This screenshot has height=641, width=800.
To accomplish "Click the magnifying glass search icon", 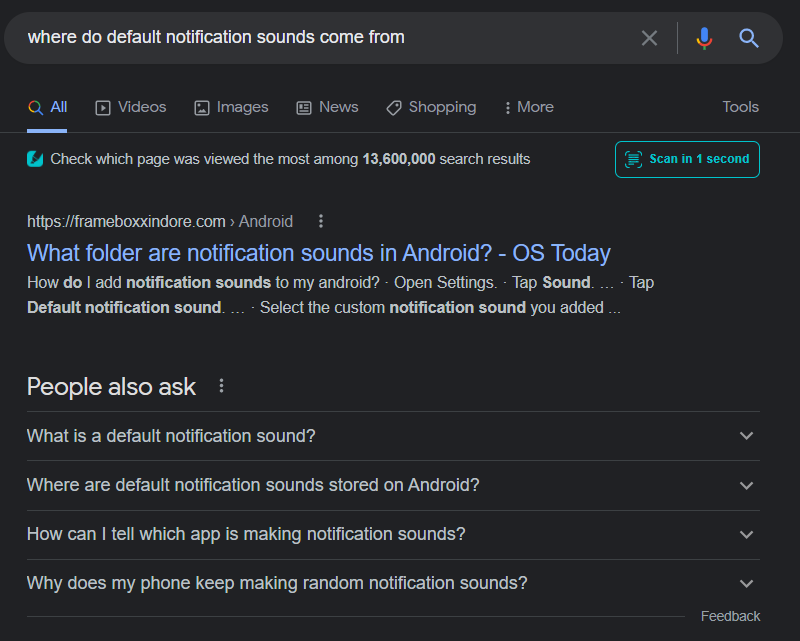I will (749, 38).
